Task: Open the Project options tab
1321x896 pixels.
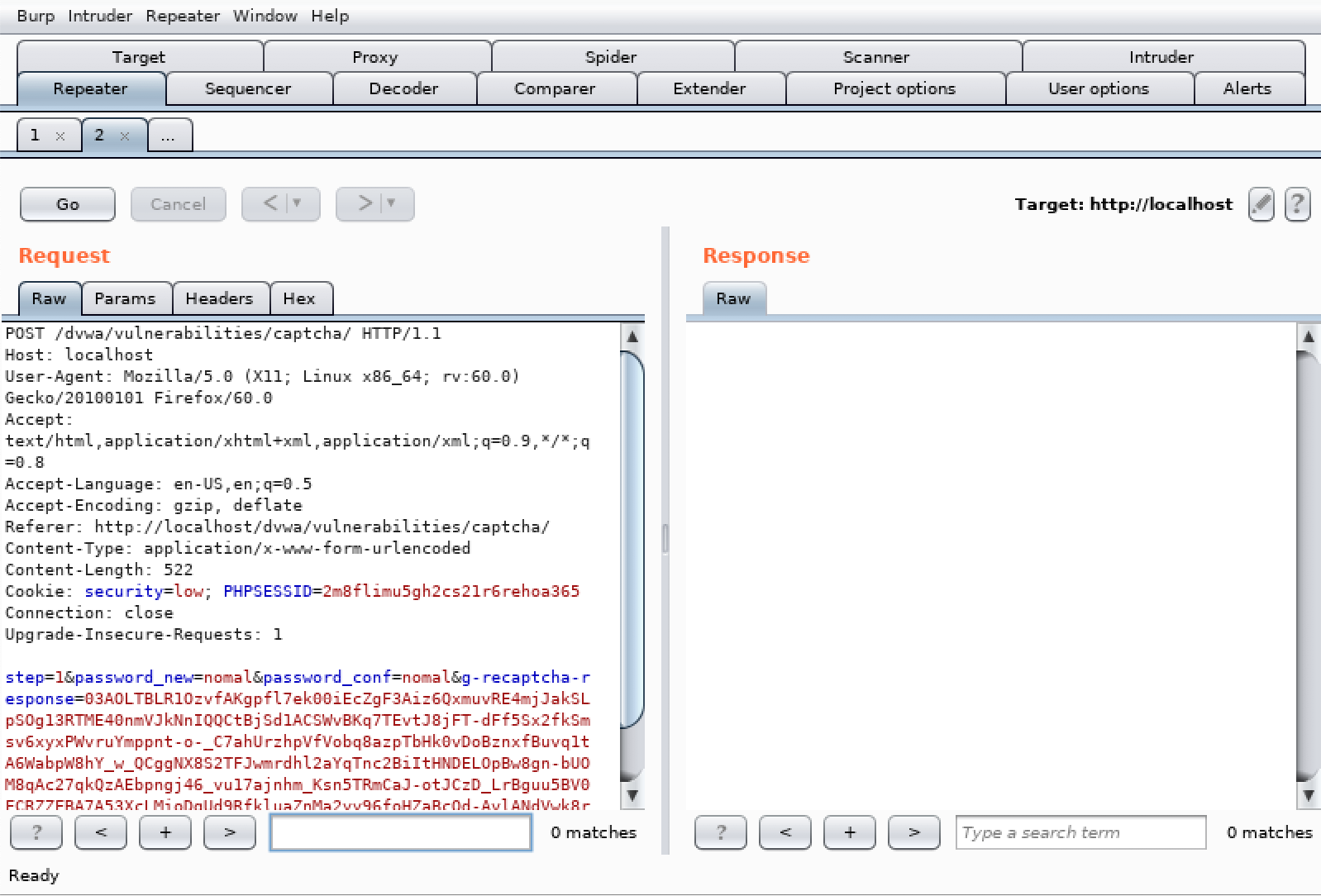Action: coord(894,88)
